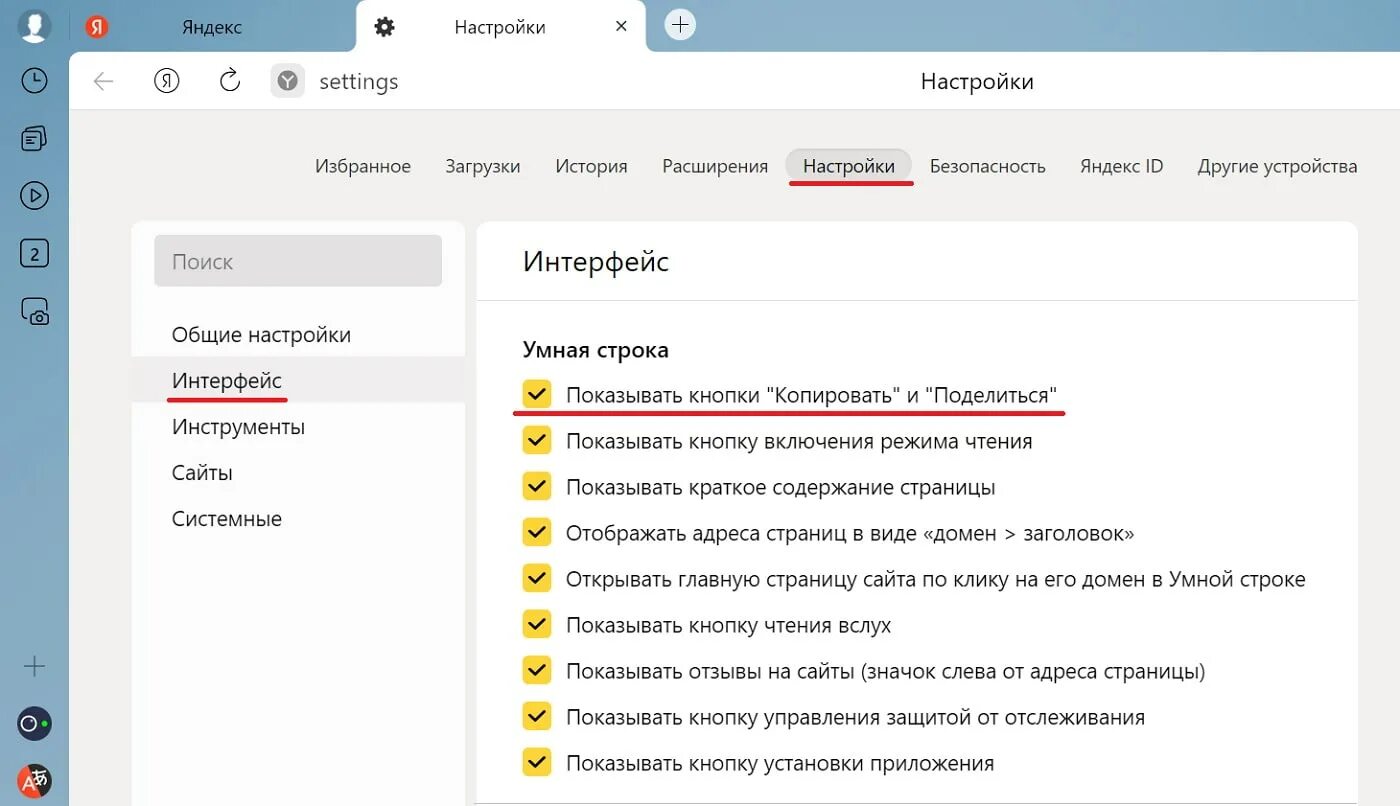The height and width of the screenshot is (806, 1400).
Task: Select the Настройки section in top navigation
Action: (x=849, y=166)
